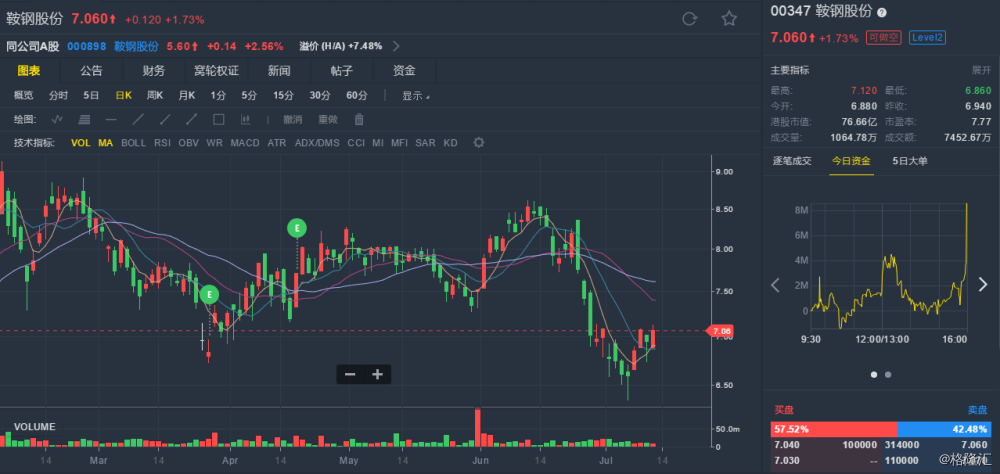Select the ray drawing tool with one endpoint

[x=165, y=119]
